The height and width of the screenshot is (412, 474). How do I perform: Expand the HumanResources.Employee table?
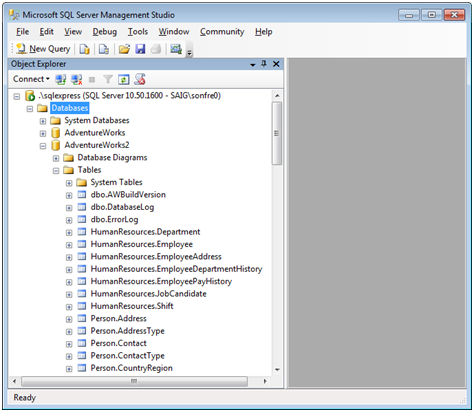point(69,245)
